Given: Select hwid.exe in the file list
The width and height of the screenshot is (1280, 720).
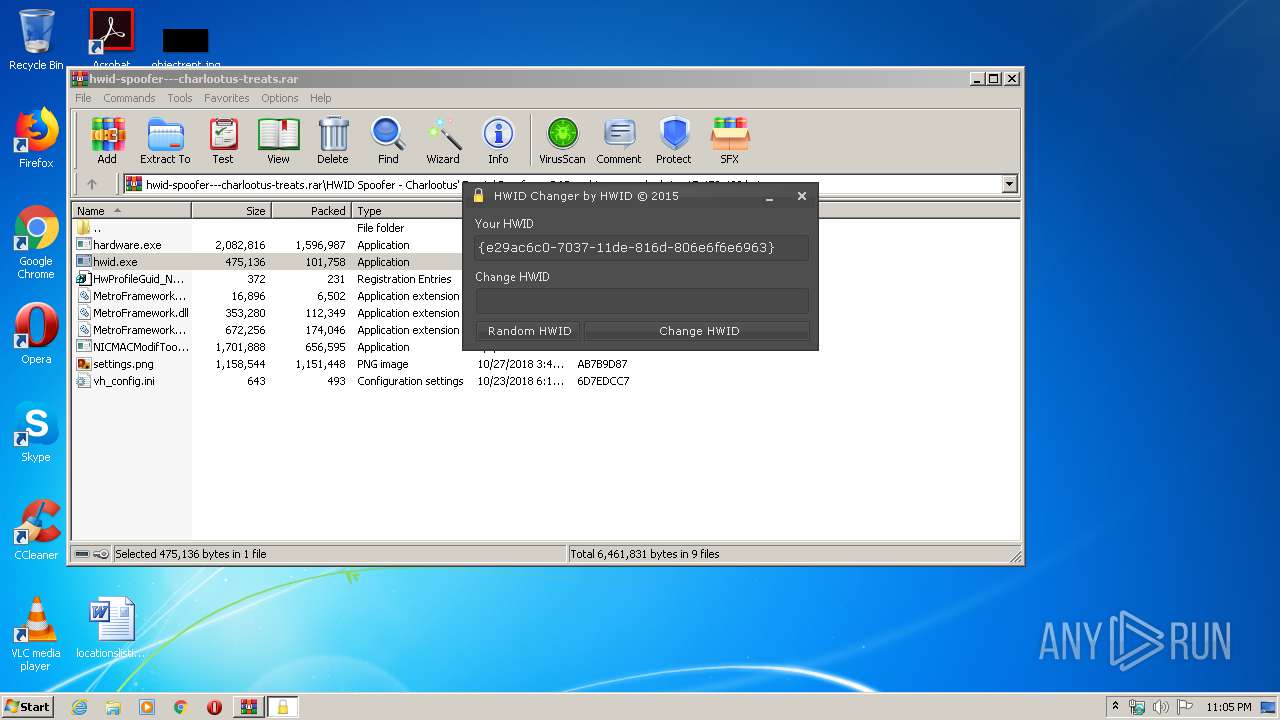Looking at the screenshot, I should click(115, 262).
